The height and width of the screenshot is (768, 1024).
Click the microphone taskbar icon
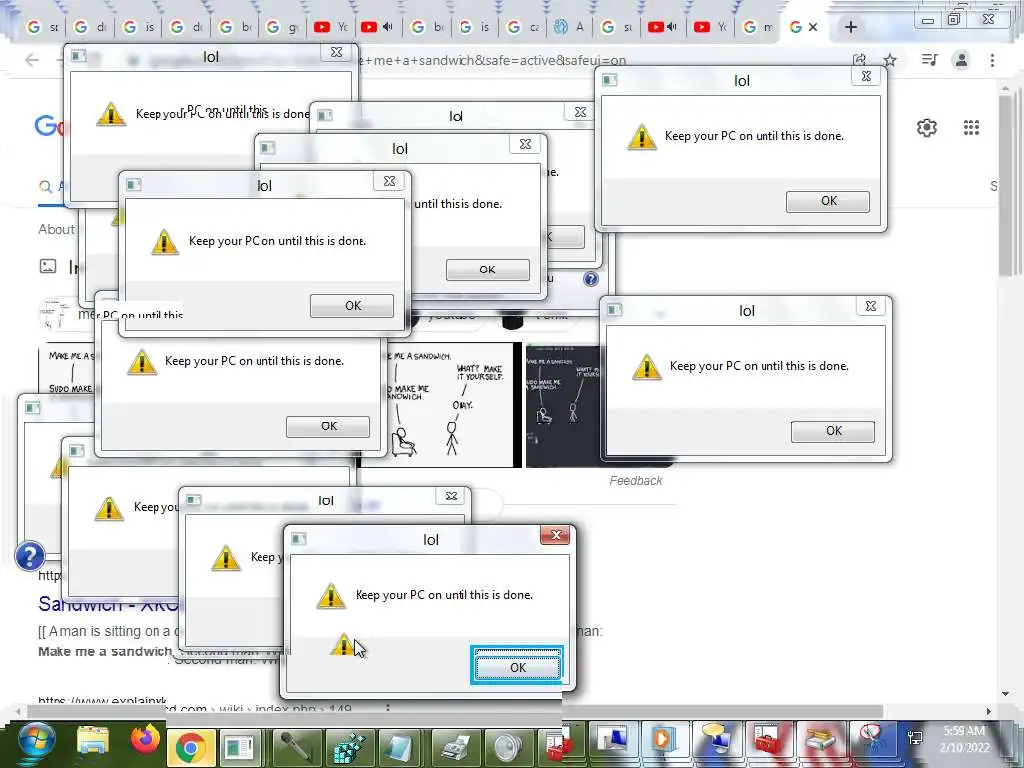[295, 746]
